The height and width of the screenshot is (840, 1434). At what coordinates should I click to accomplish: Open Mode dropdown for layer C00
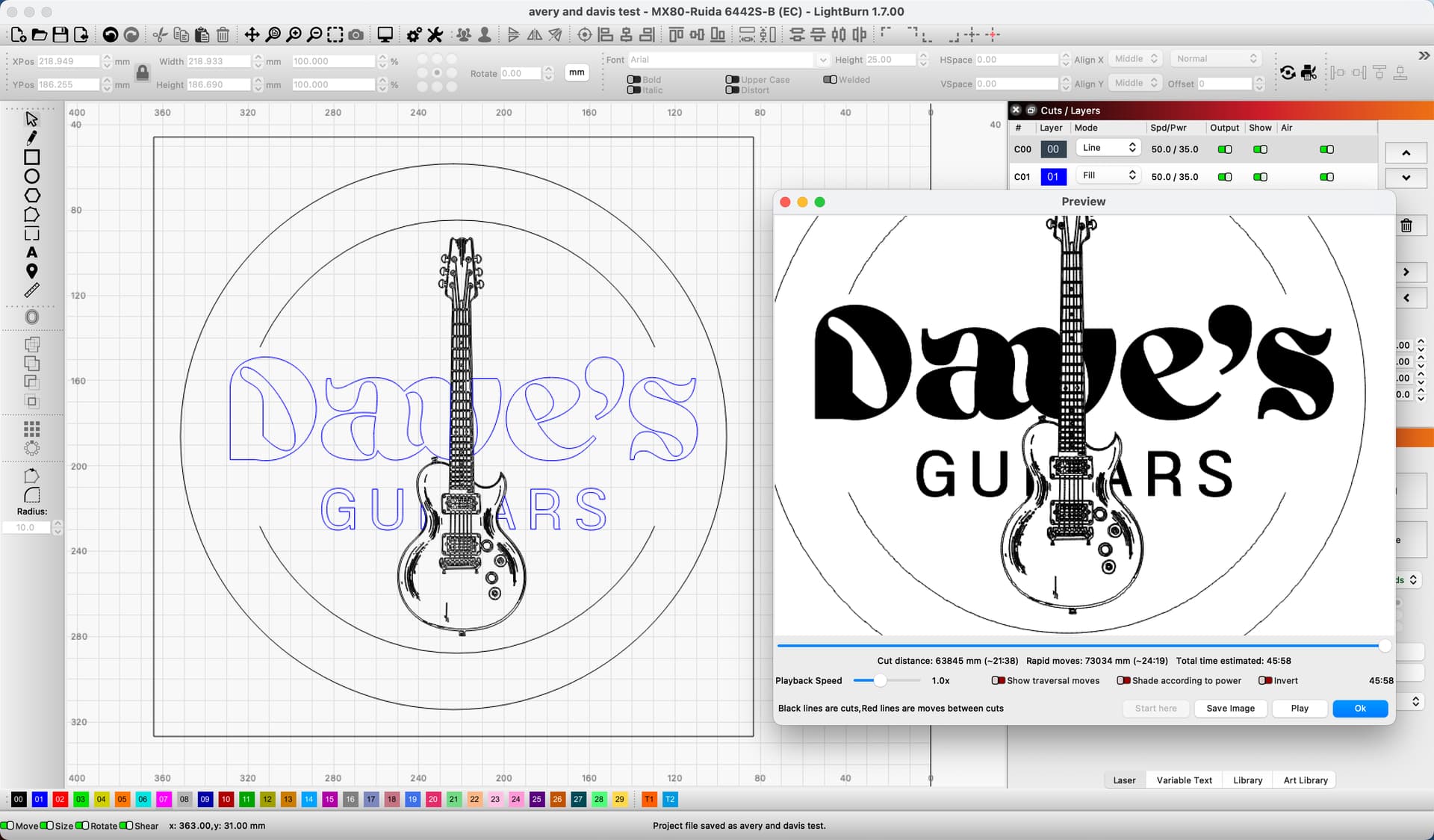(x=1108, y=148)
